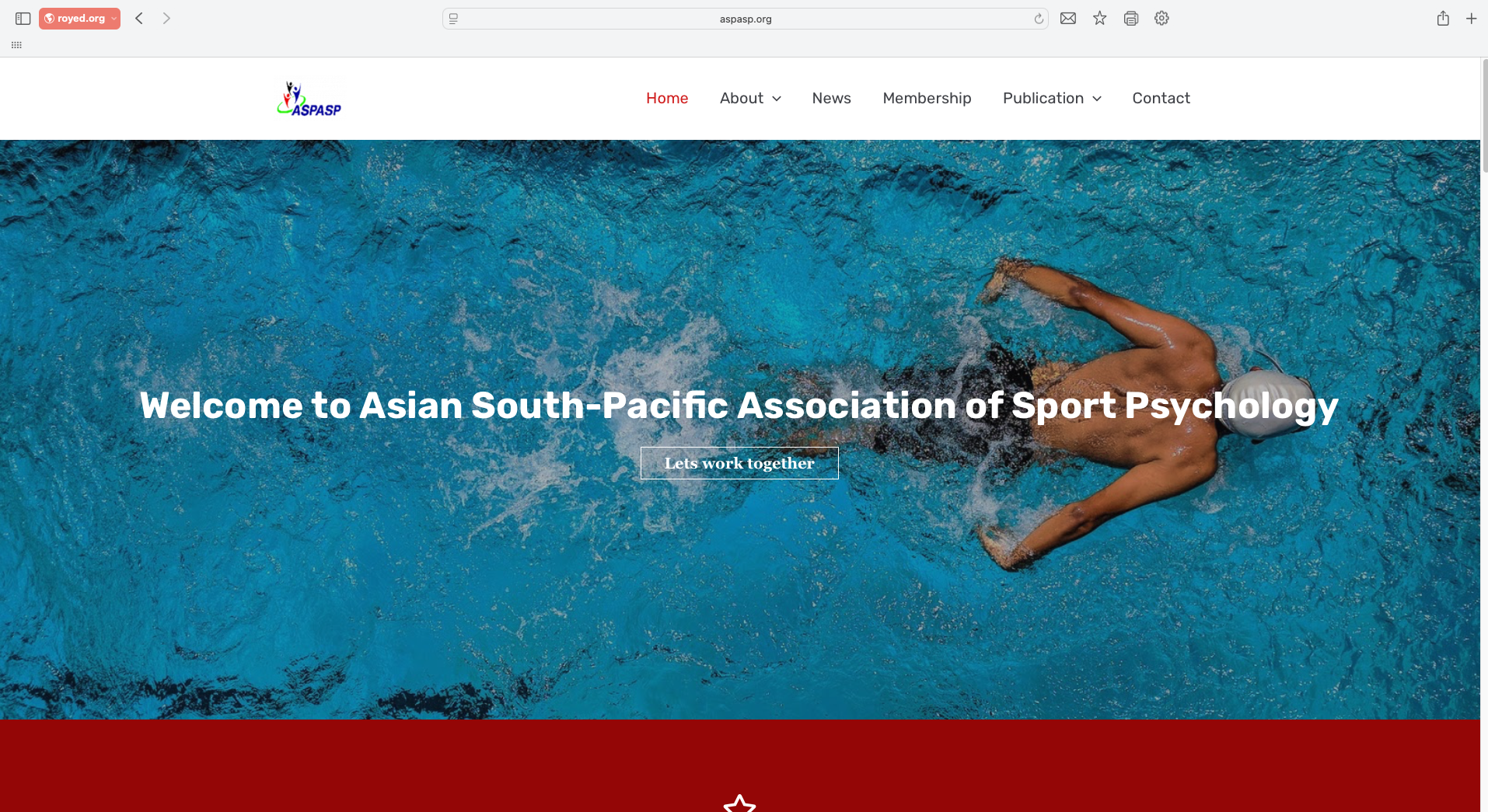Click the Lets work together button

pyautogui.click(x=739, y=463)
